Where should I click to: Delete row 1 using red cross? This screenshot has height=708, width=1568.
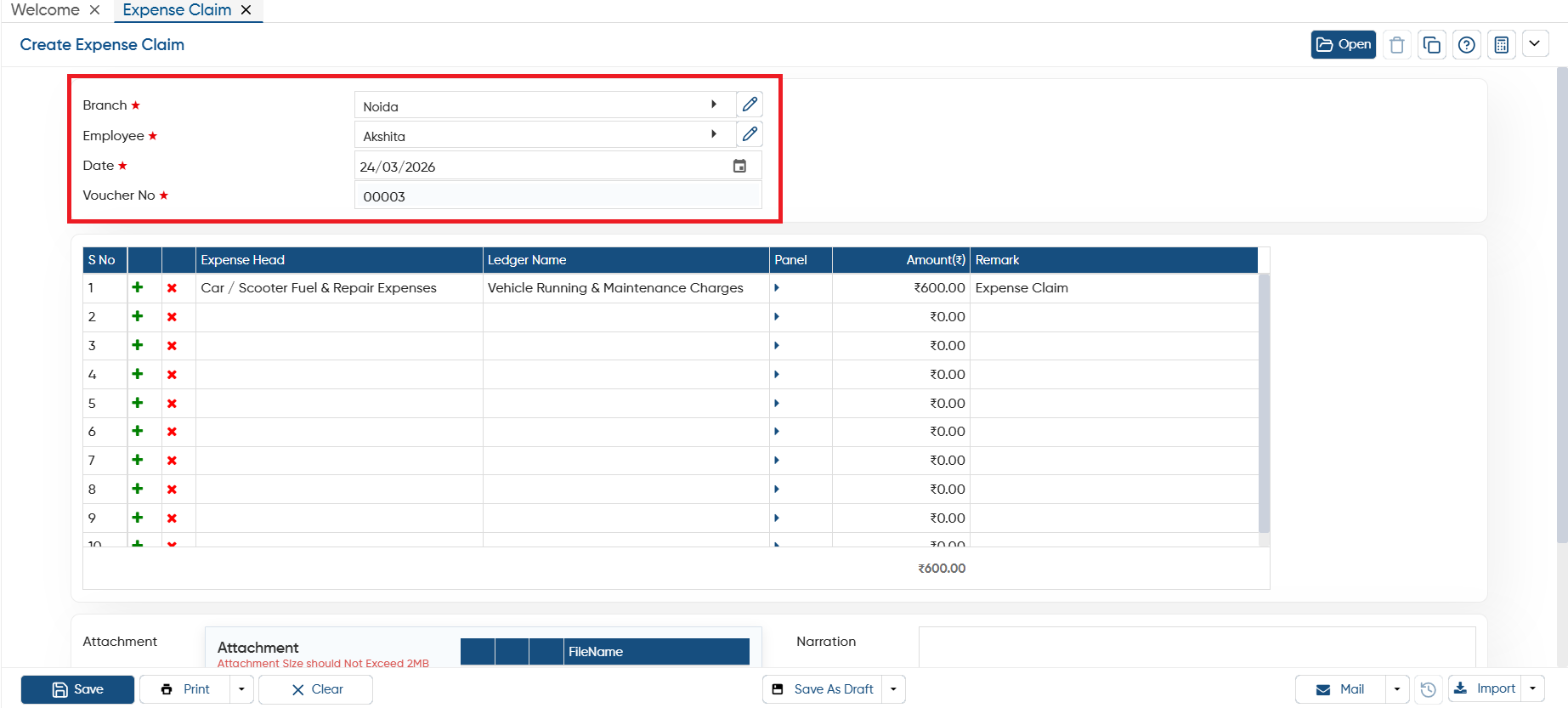[x=172, y=288]
